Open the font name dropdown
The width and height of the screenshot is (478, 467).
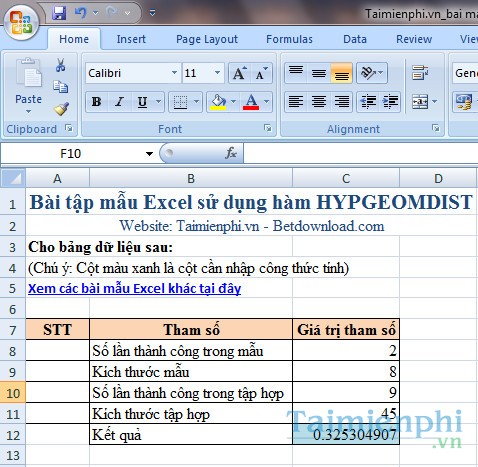[174, 73]
